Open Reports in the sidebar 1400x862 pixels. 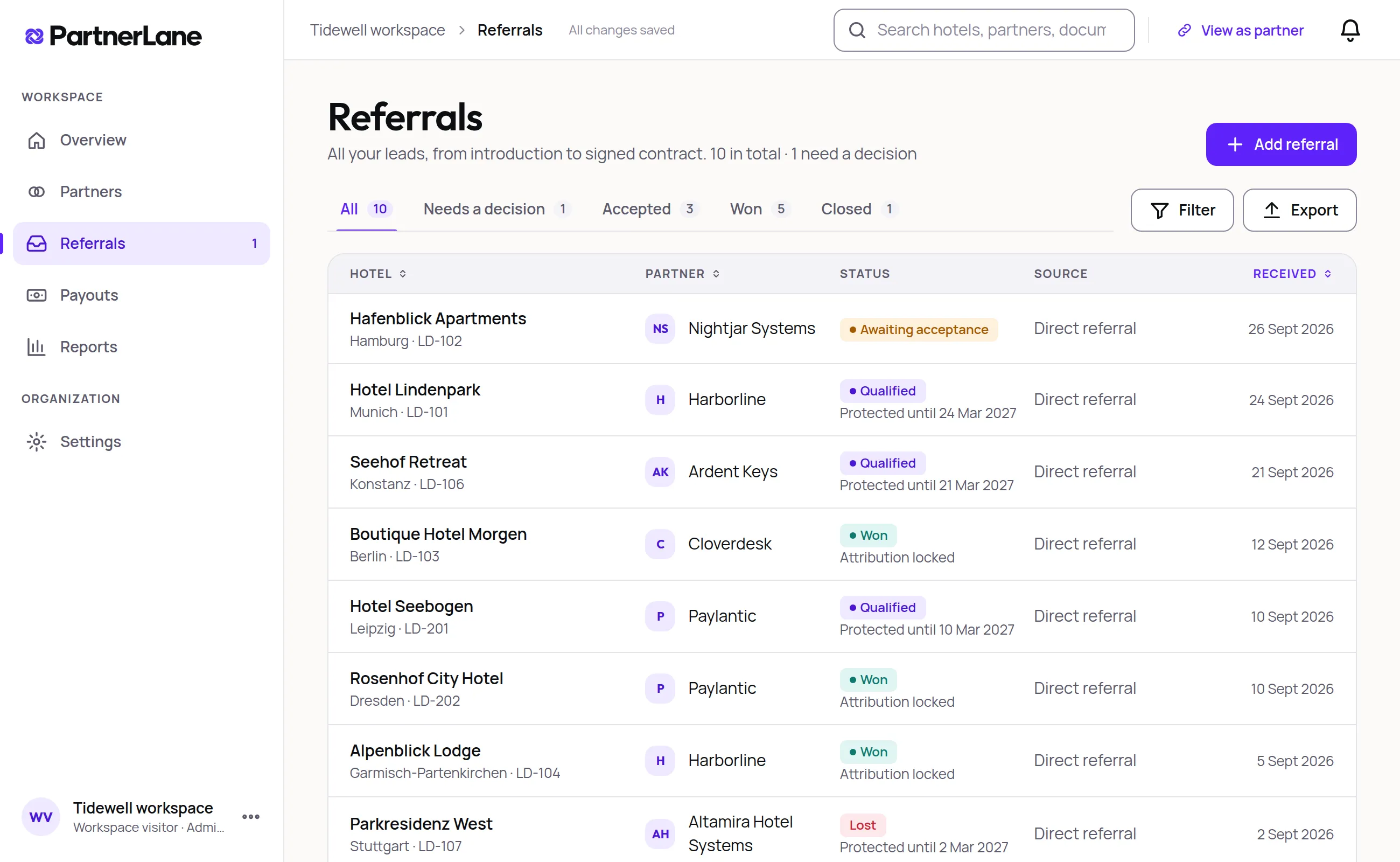[x=141, y=346]
